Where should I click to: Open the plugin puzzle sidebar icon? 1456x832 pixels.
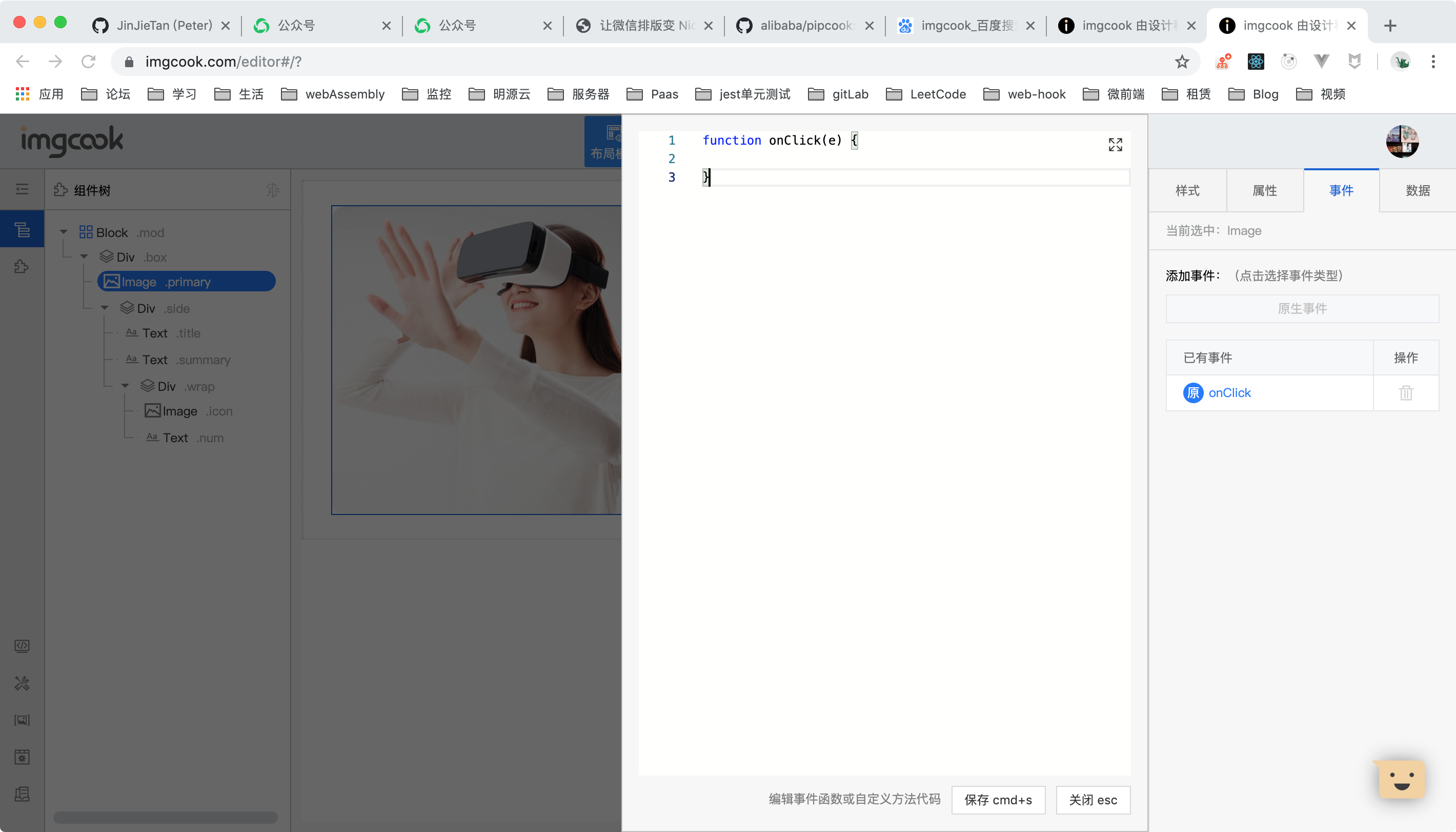tap(22, 266)
